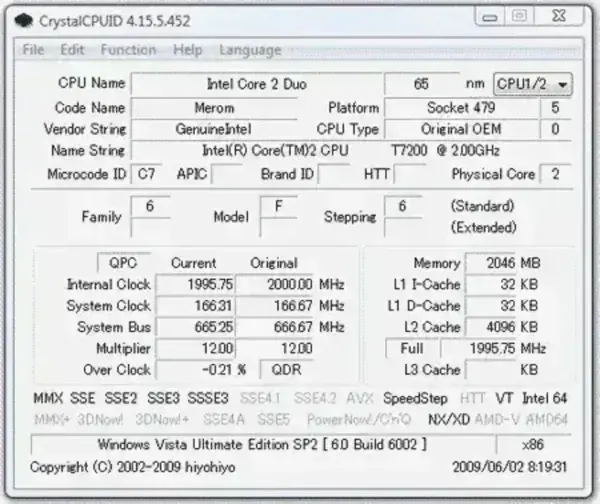Open the Edit menu
This screenshot has height=504, width=600.
pos(72,50)
